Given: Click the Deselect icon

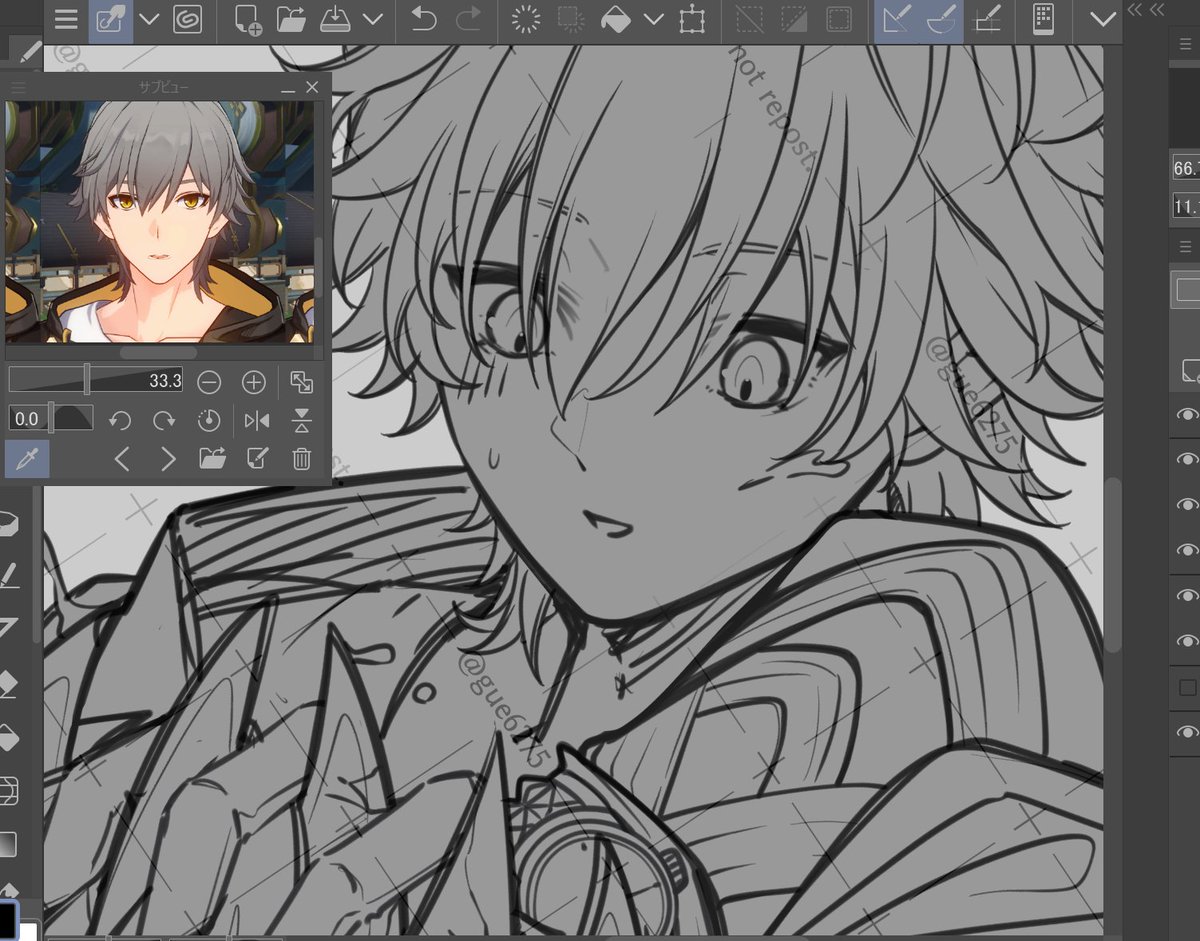Looking at the screenshot, I should pyautogui.click(x=750, y=20).
